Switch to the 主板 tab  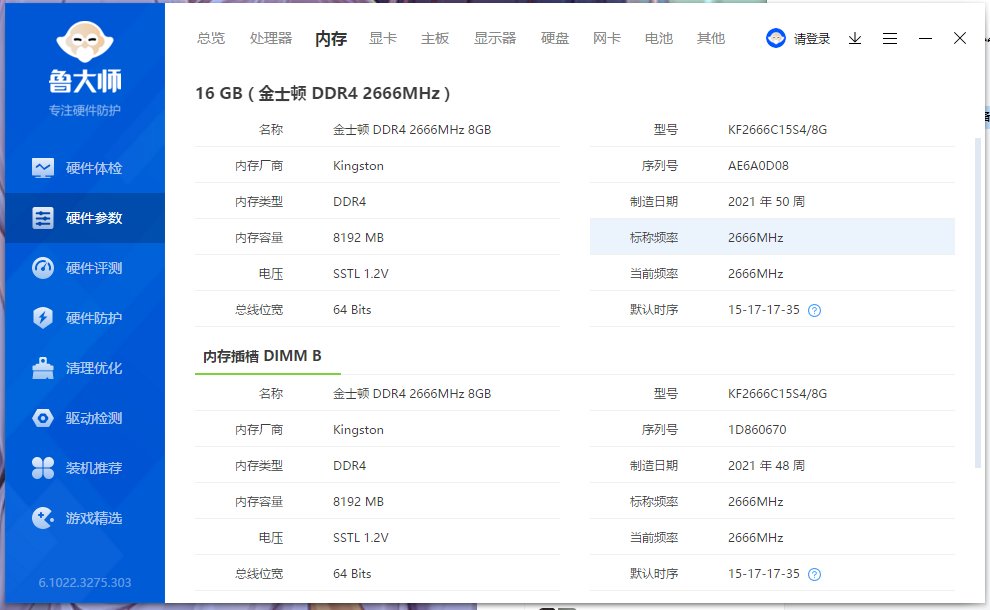435,39
